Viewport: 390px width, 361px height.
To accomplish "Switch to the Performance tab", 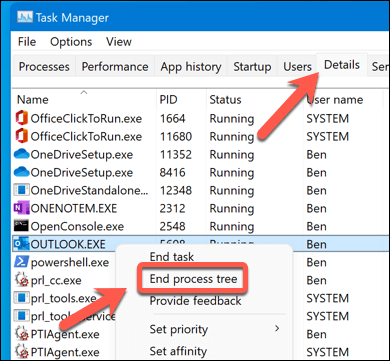I will (x=115, y=67).
